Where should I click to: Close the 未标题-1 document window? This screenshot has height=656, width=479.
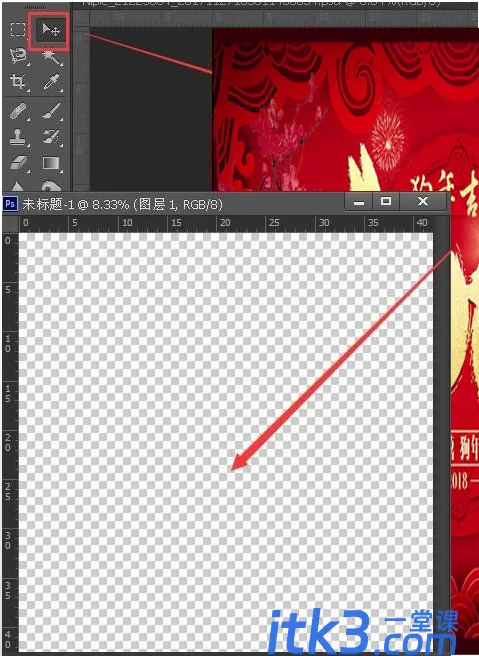tap(423, 202)
